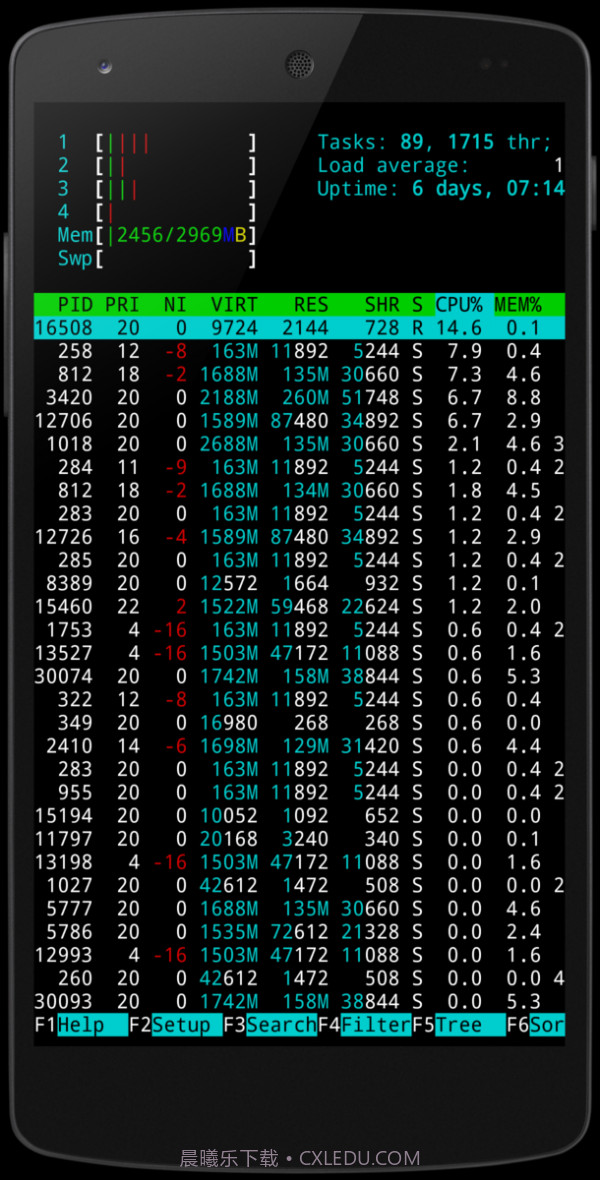Select the highlighted process 16508 row
Viewport: 600px width, 1180px height.
[x=298, y=328]
